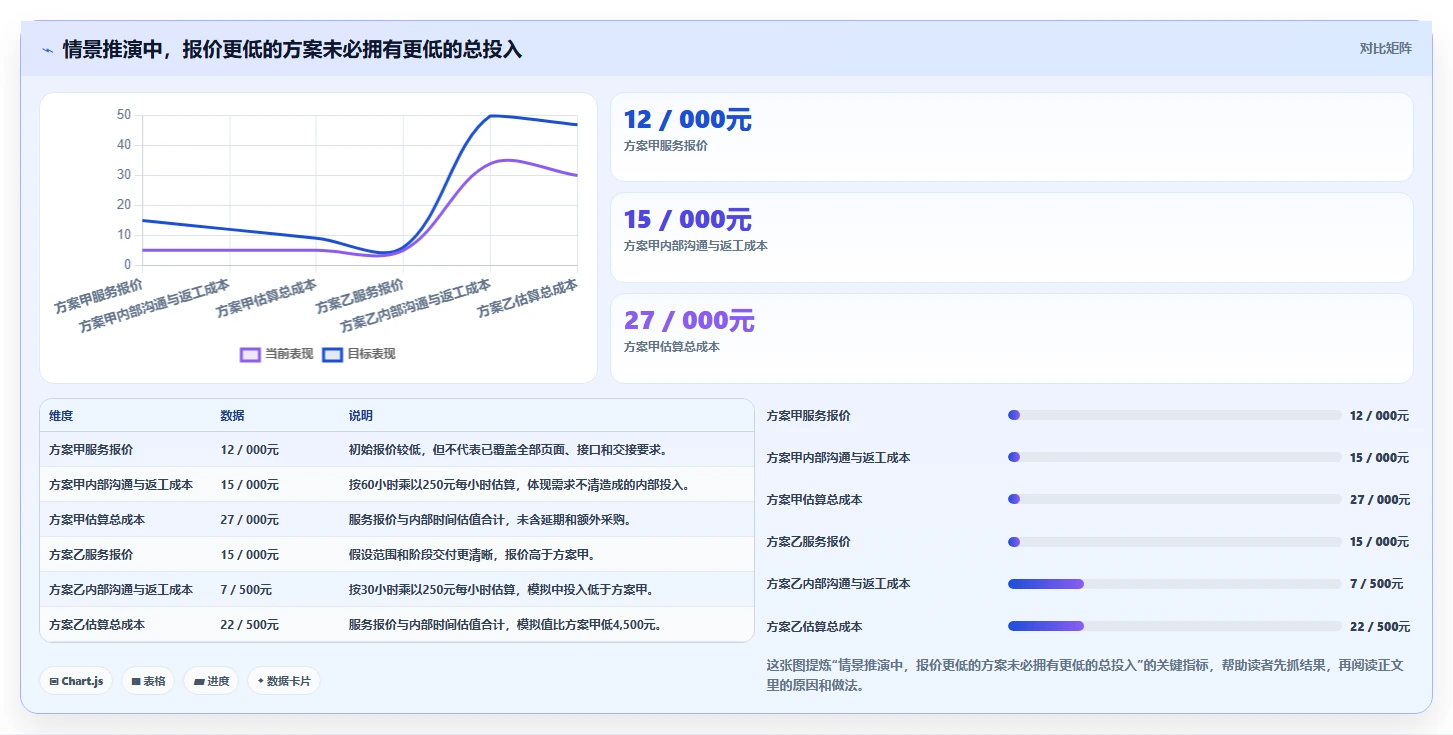Click the 7 / 500元 table cell
The height and width of the screenshot is (735, 1453).
point(246,589)
